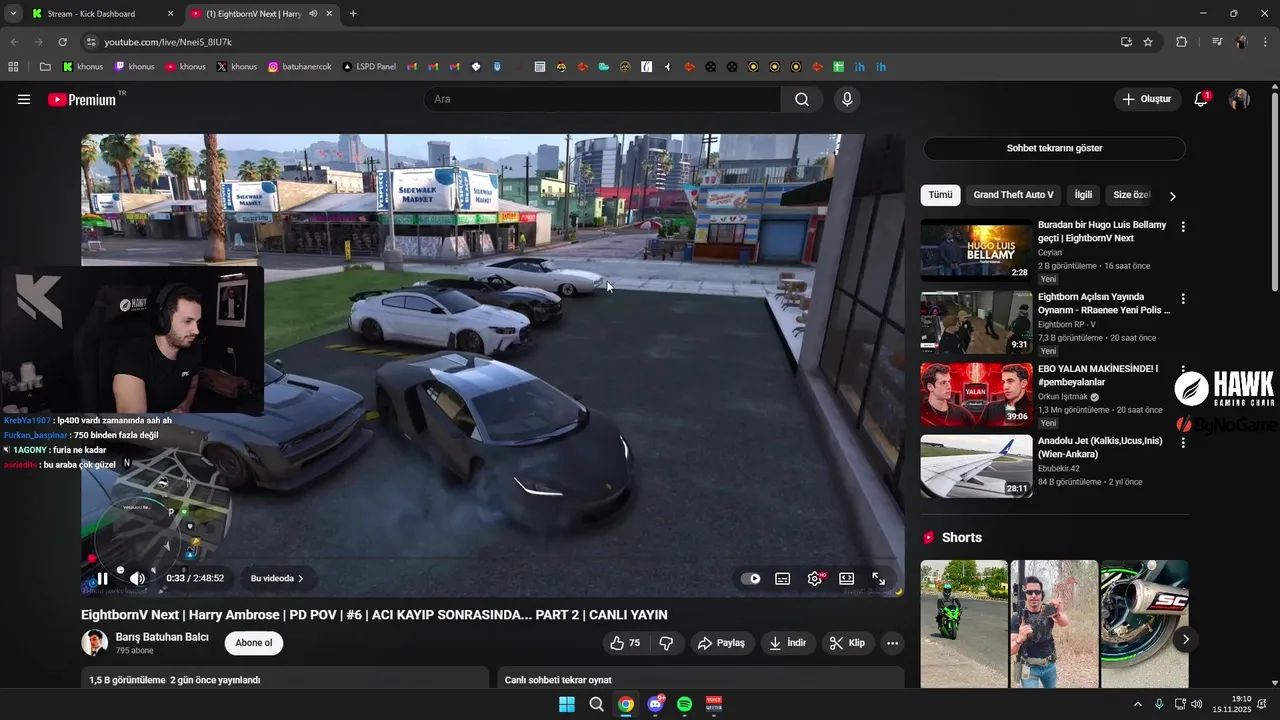Install app icon in address bar
Image resolution: width=1280 pixels, height=720 pixels.
point(1126,42)
